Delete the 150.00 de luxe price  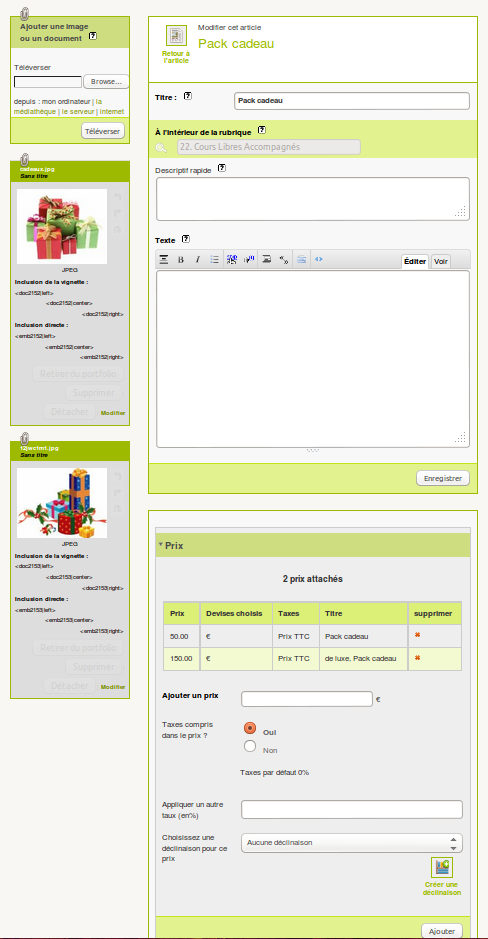417,658
